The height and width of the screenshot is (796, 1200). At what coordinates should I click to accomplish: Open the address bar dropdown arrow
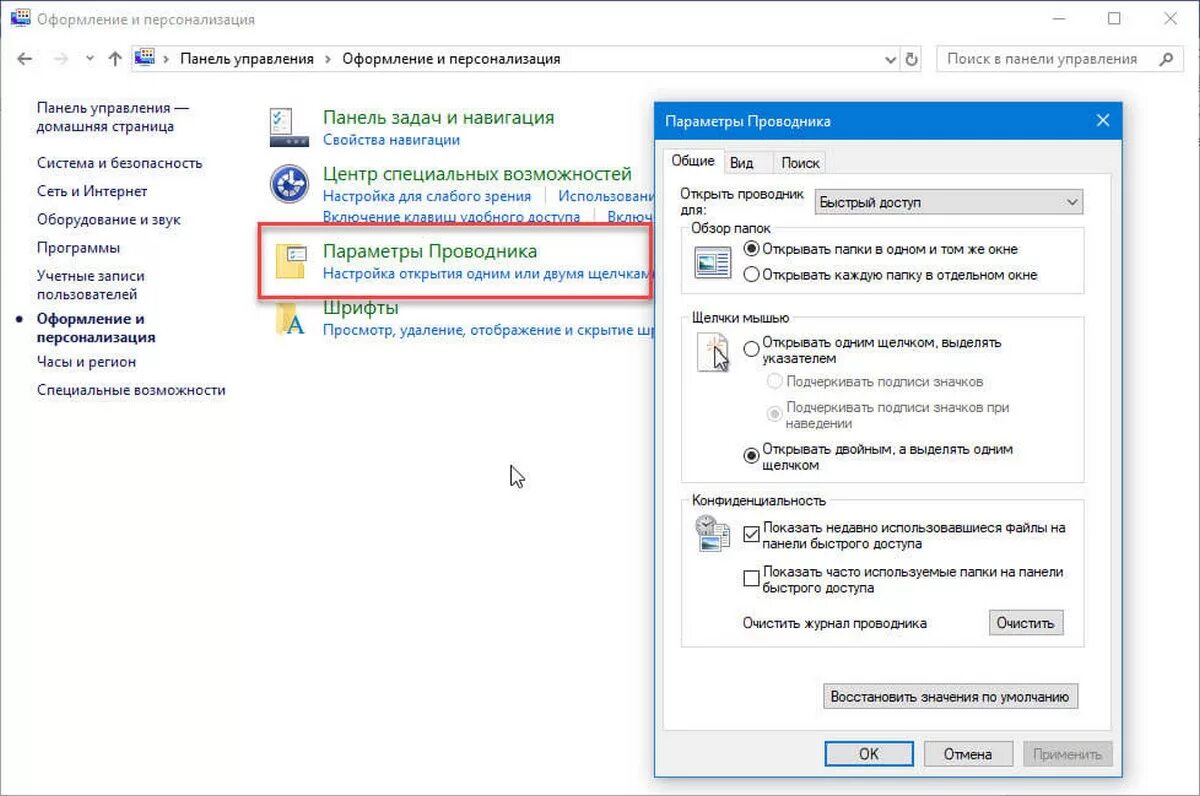click(891, 58)
